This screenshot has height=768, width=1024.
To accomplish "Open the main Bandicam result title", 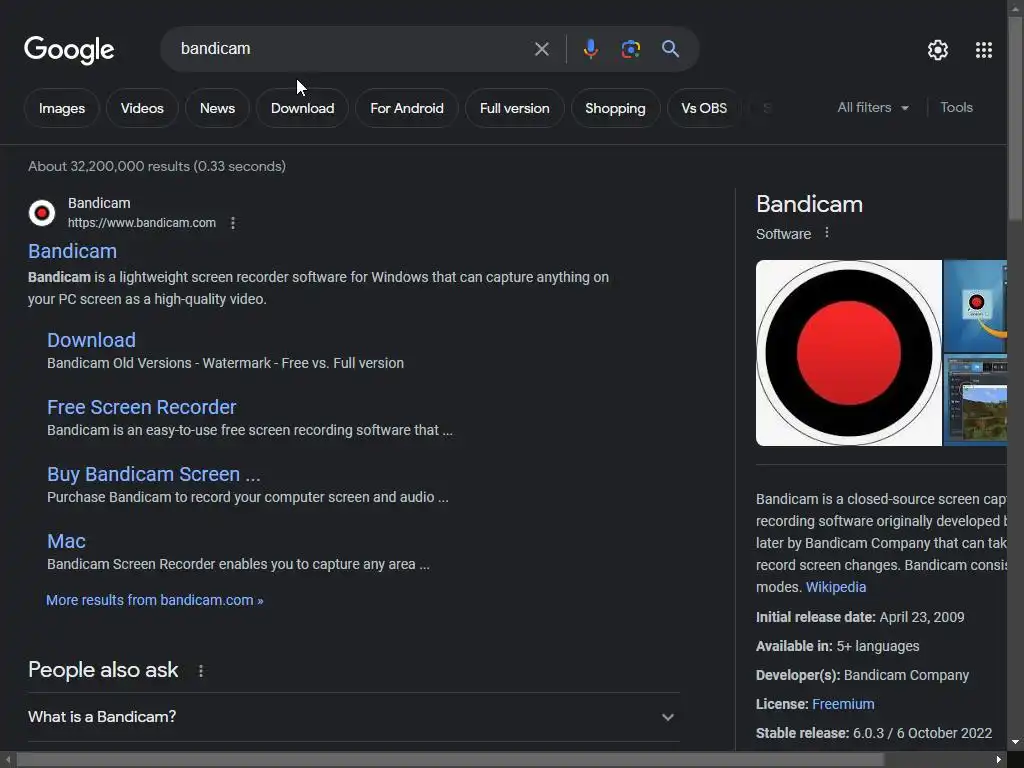I will coord(72,251).
